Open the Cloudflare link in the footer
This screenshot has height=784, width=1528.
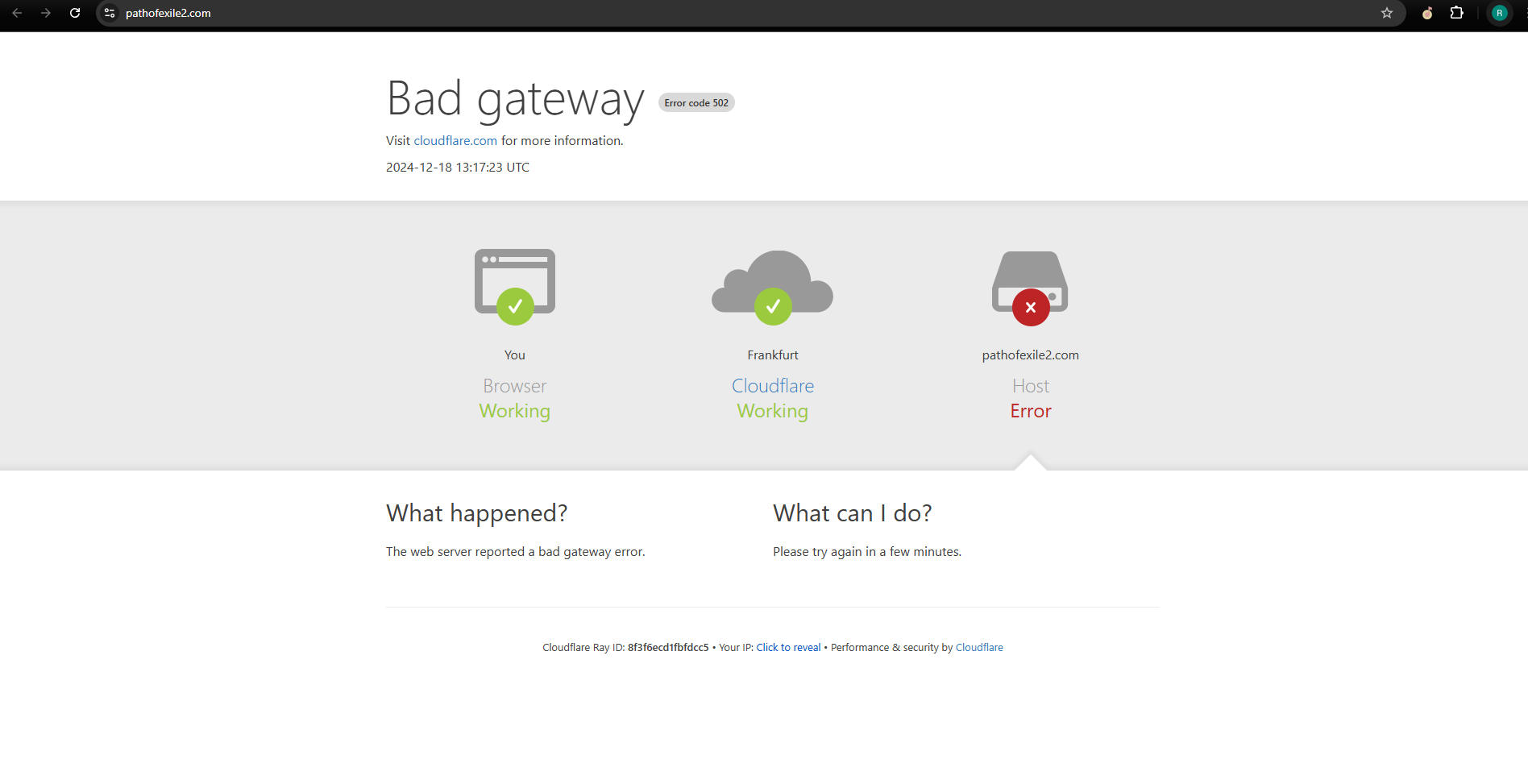tap(978, 647)
